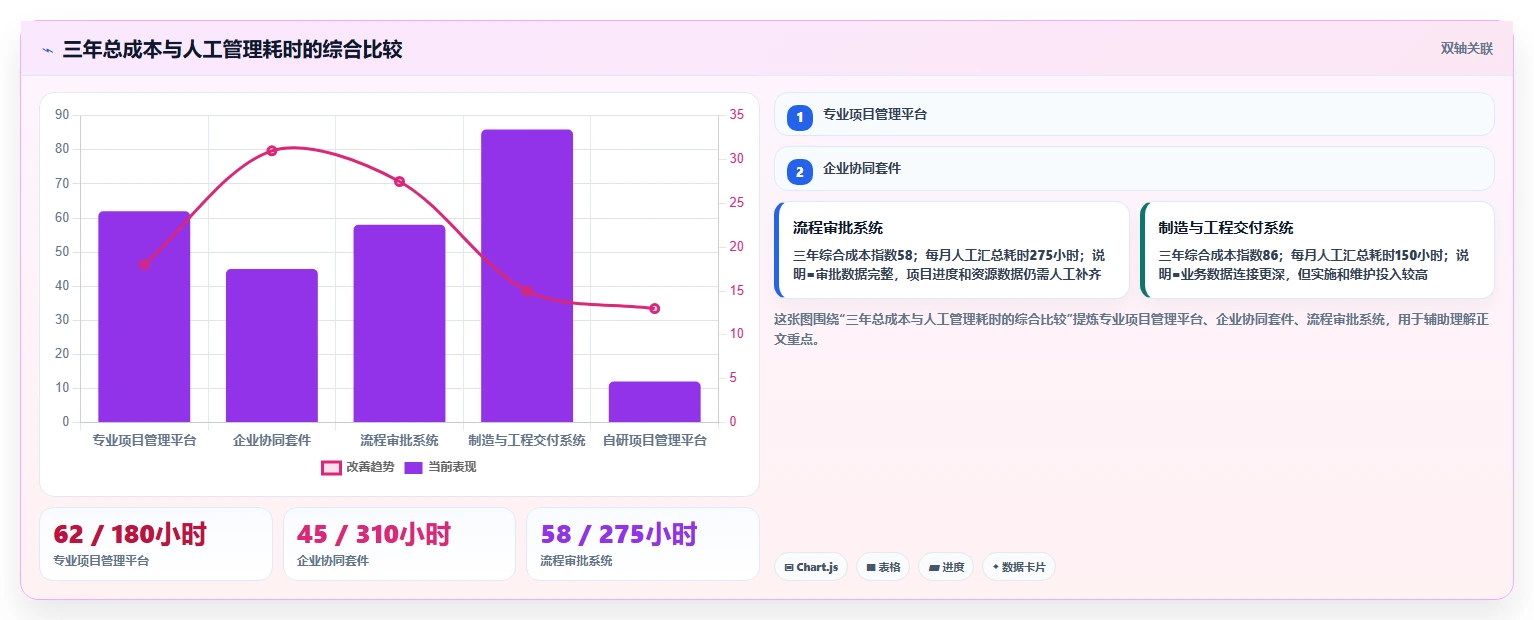
Task: Toggle the 当前表现 legend item
Action: 440,467
